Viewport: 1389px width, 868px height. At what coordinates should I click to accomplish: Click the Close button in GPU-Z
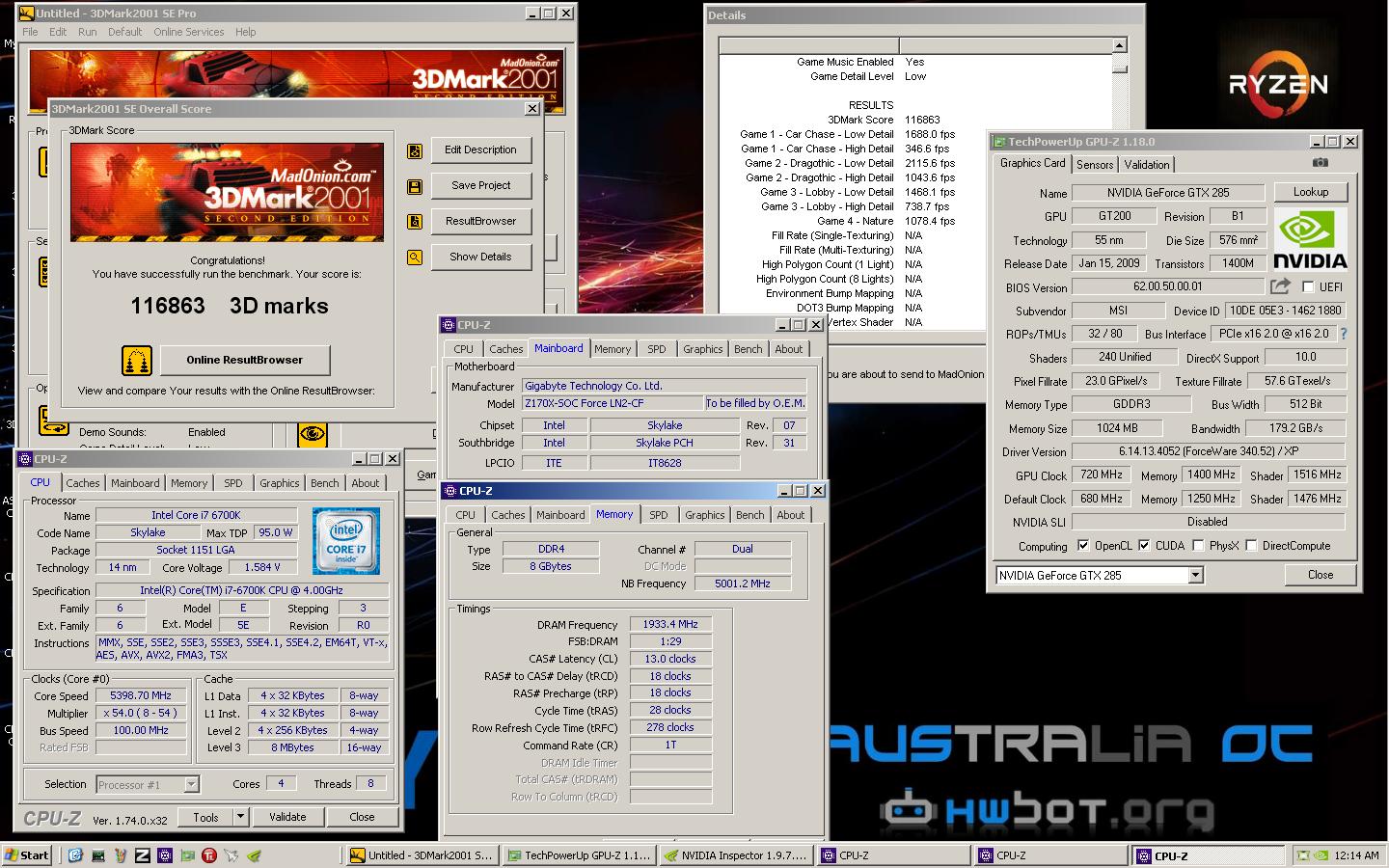pyautogui.click(x=1320, y=575)
